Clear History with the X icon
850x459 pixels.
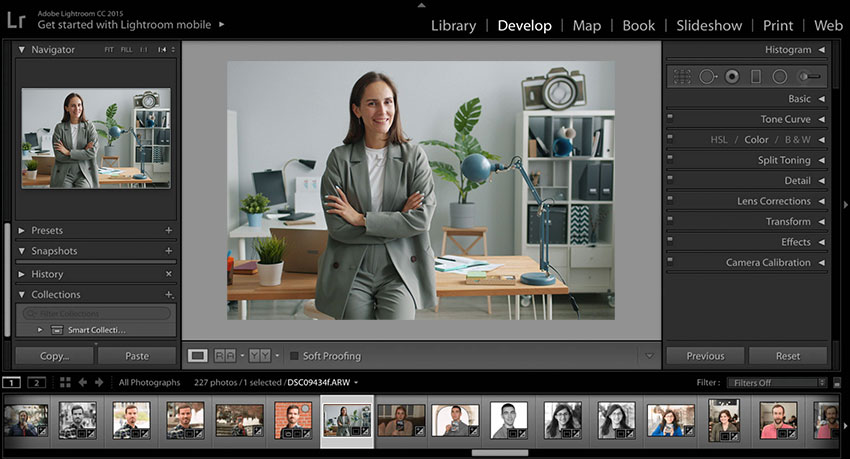169,274
